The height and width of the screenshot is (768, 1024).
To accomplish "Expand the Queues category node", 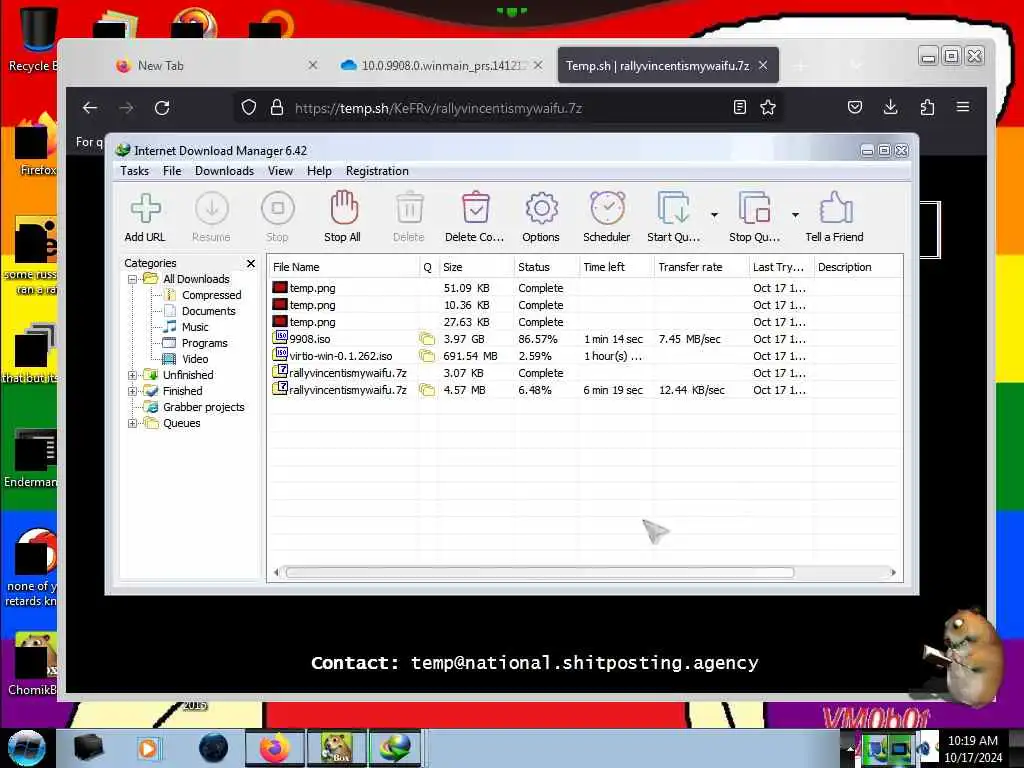I will pos(133,423).
